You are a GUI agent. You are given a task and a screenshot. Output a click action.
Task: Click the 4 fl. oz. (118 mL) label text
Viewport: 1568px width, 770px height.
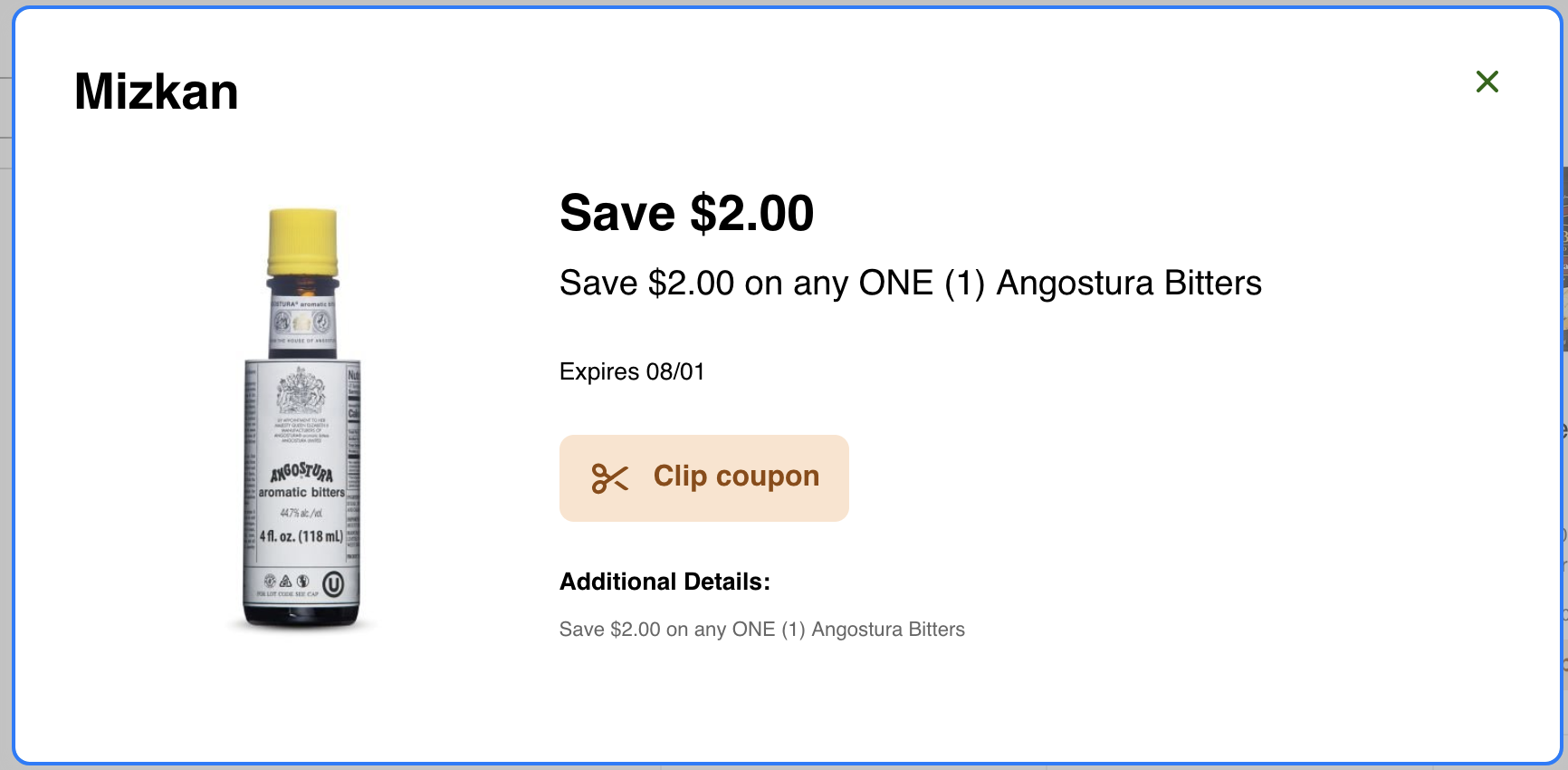[301, 536]
